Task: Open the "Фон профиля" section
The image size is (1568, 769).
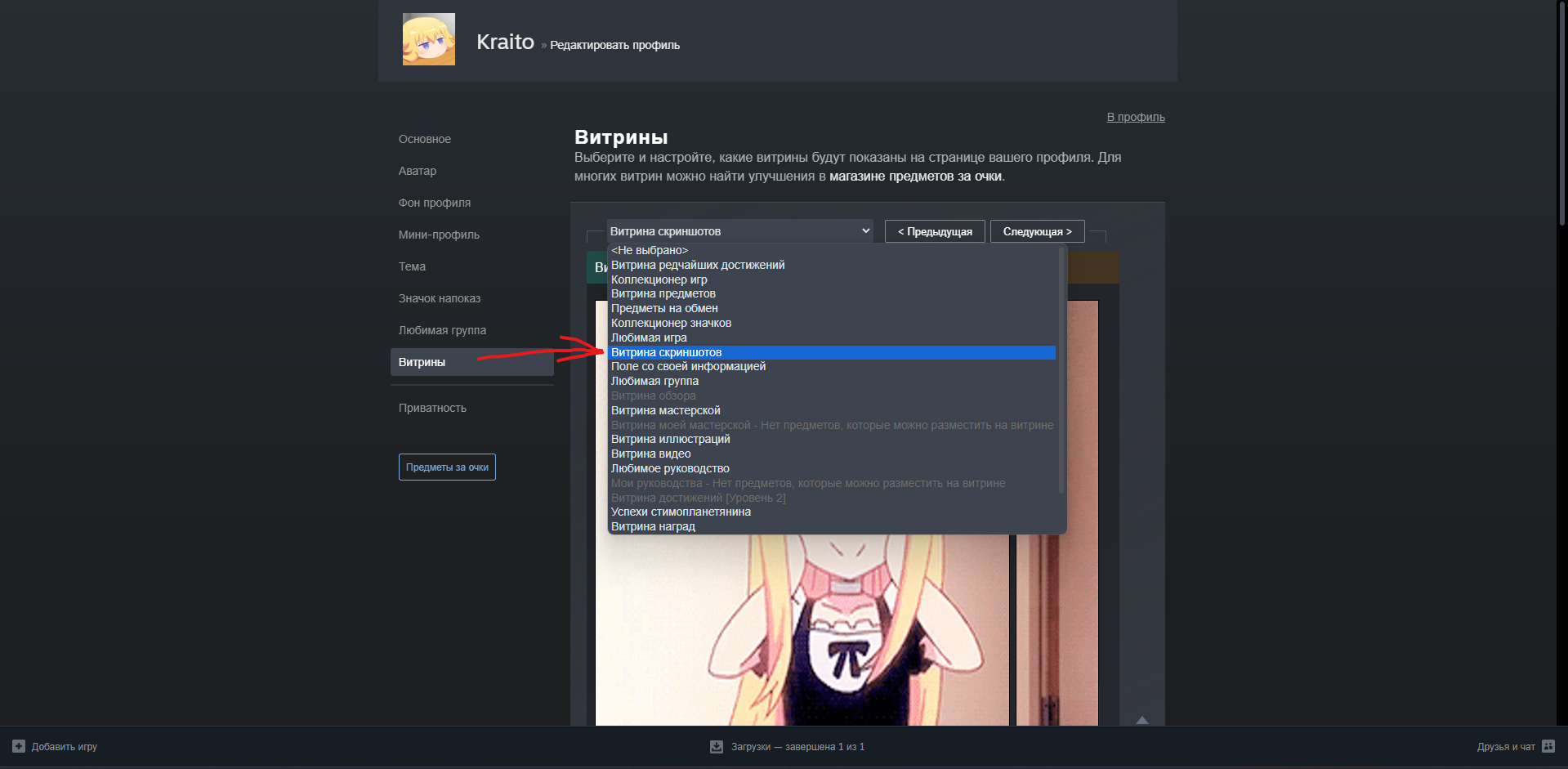Action: tap(435, 203)
